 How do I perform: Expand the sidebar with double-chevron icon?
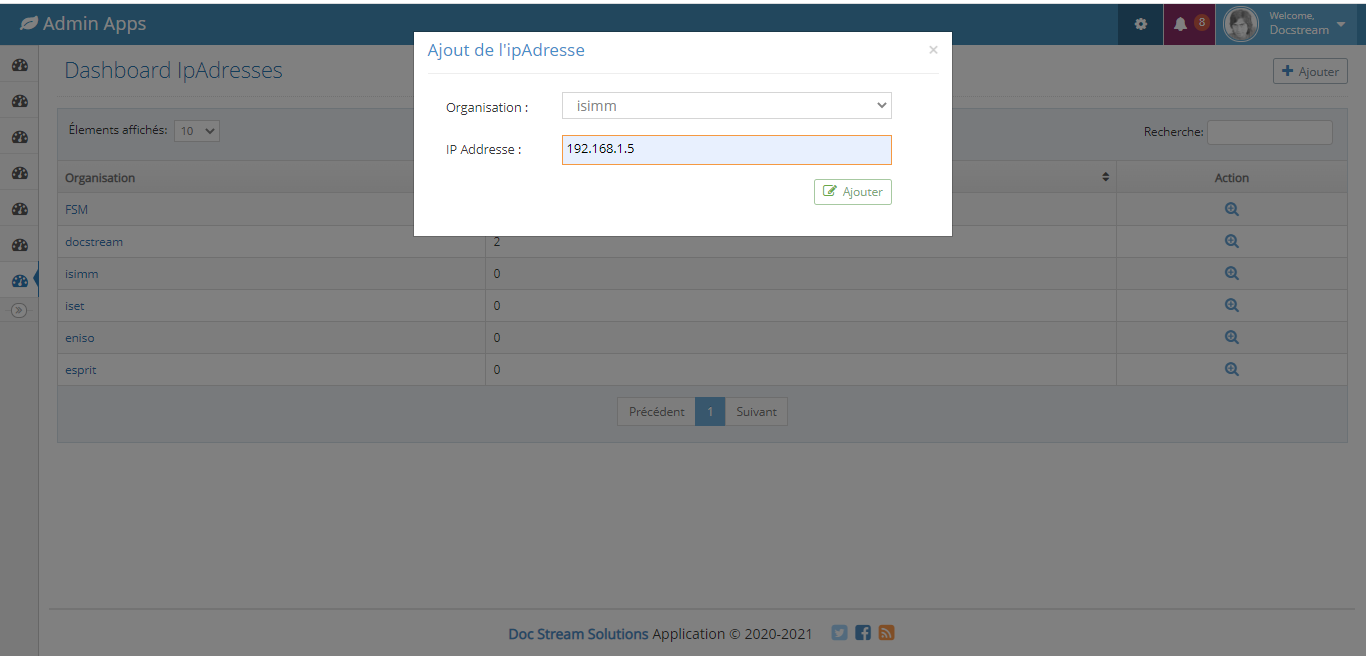click(x=18, y=311)
